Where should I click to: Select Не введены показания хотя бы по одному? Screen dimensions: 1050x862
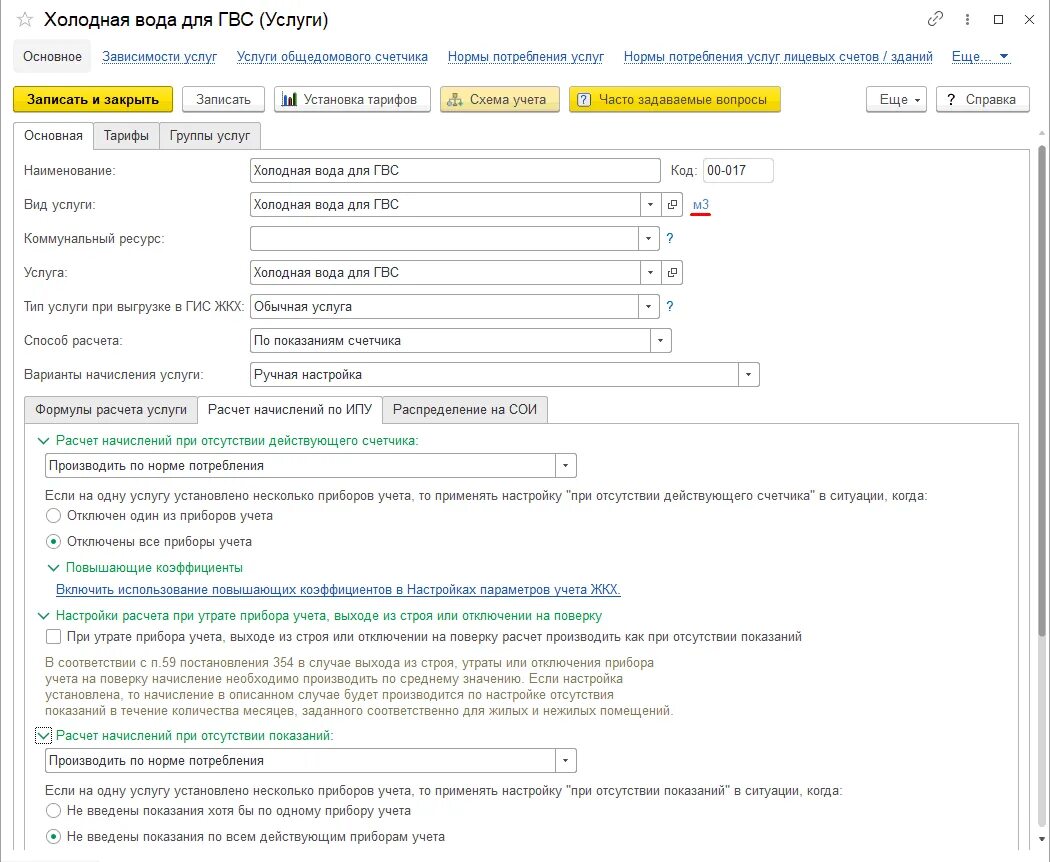click(53, 810)
